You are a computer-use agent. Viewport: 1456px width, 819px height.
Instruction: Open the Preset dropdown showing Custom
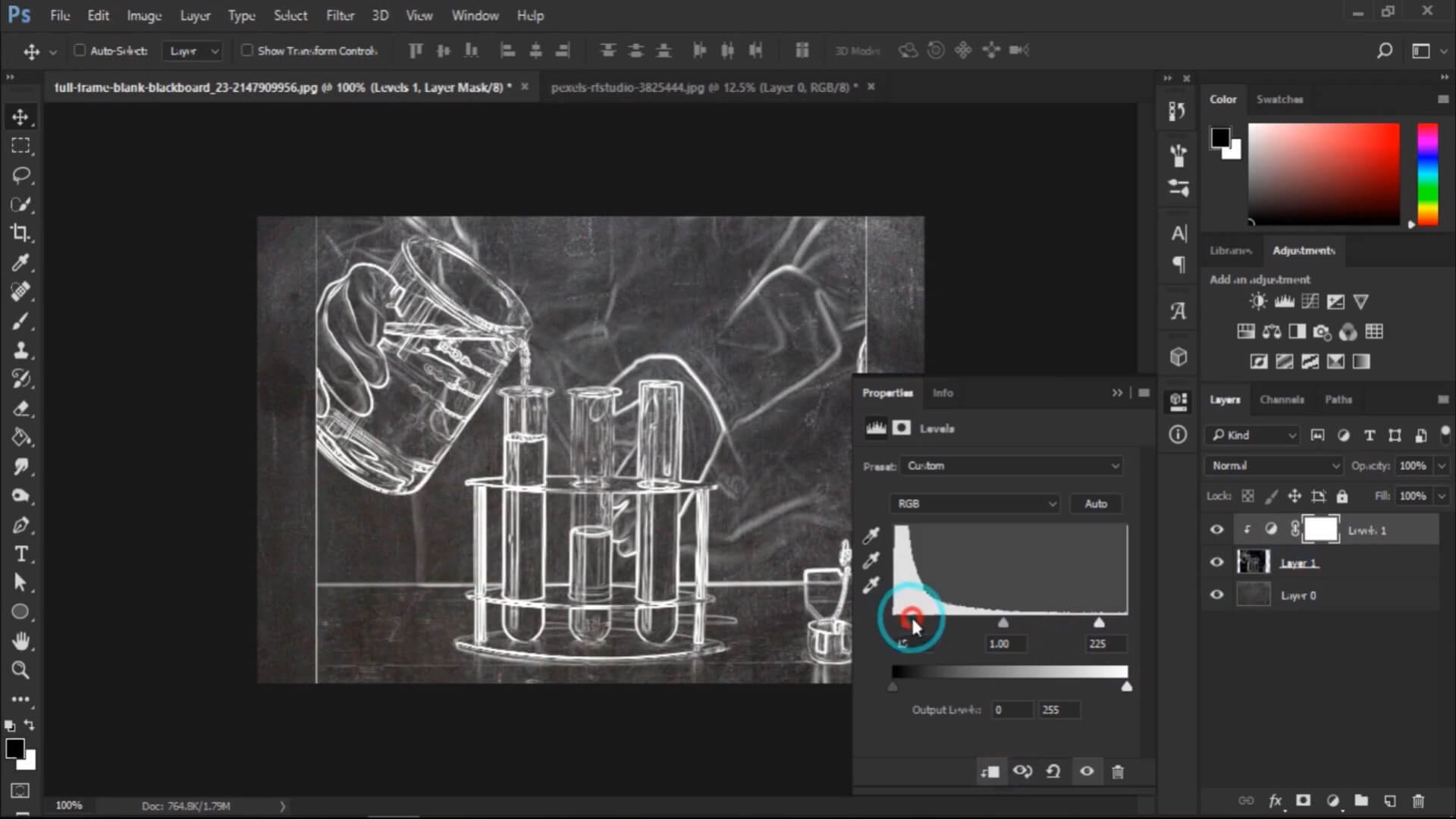click(1011, 466)
